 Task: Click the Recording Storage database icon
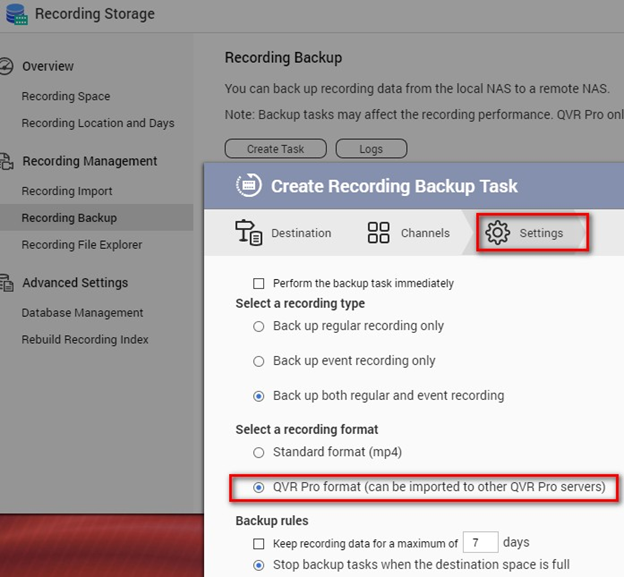17,14
